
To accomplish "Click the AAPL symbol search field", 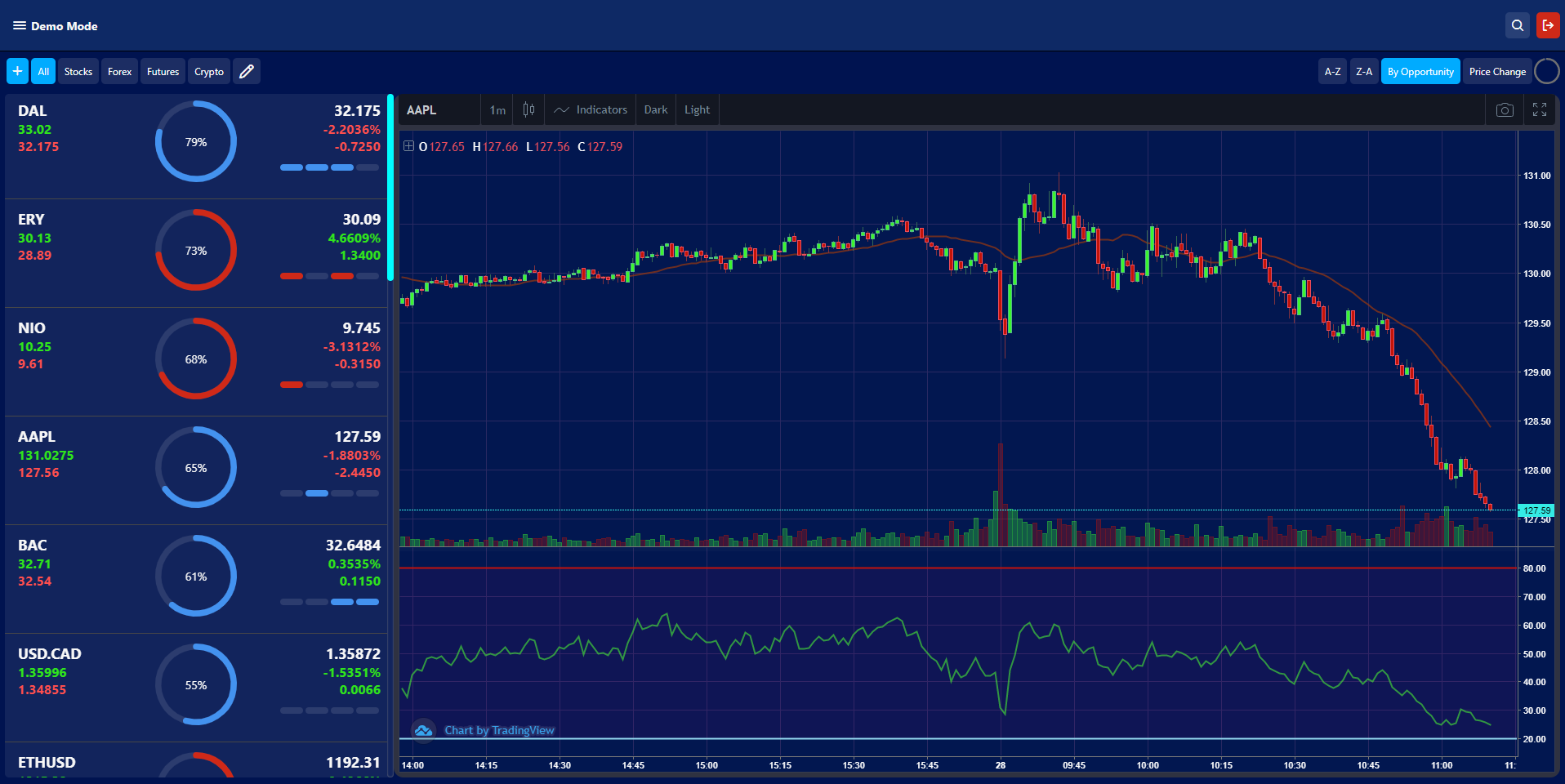I will tap(439, 109).
